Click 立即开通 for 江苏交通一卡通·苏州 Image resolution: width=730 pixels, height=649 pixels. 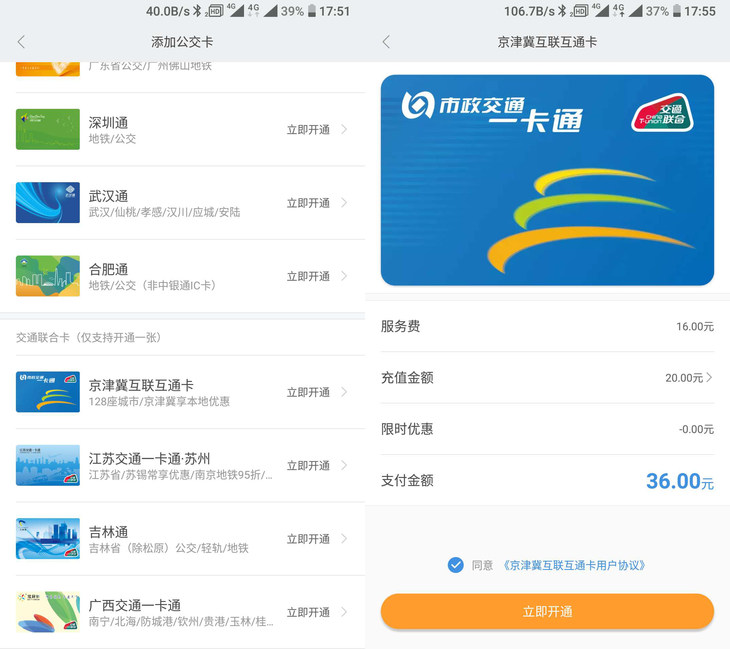coord(308,466)
